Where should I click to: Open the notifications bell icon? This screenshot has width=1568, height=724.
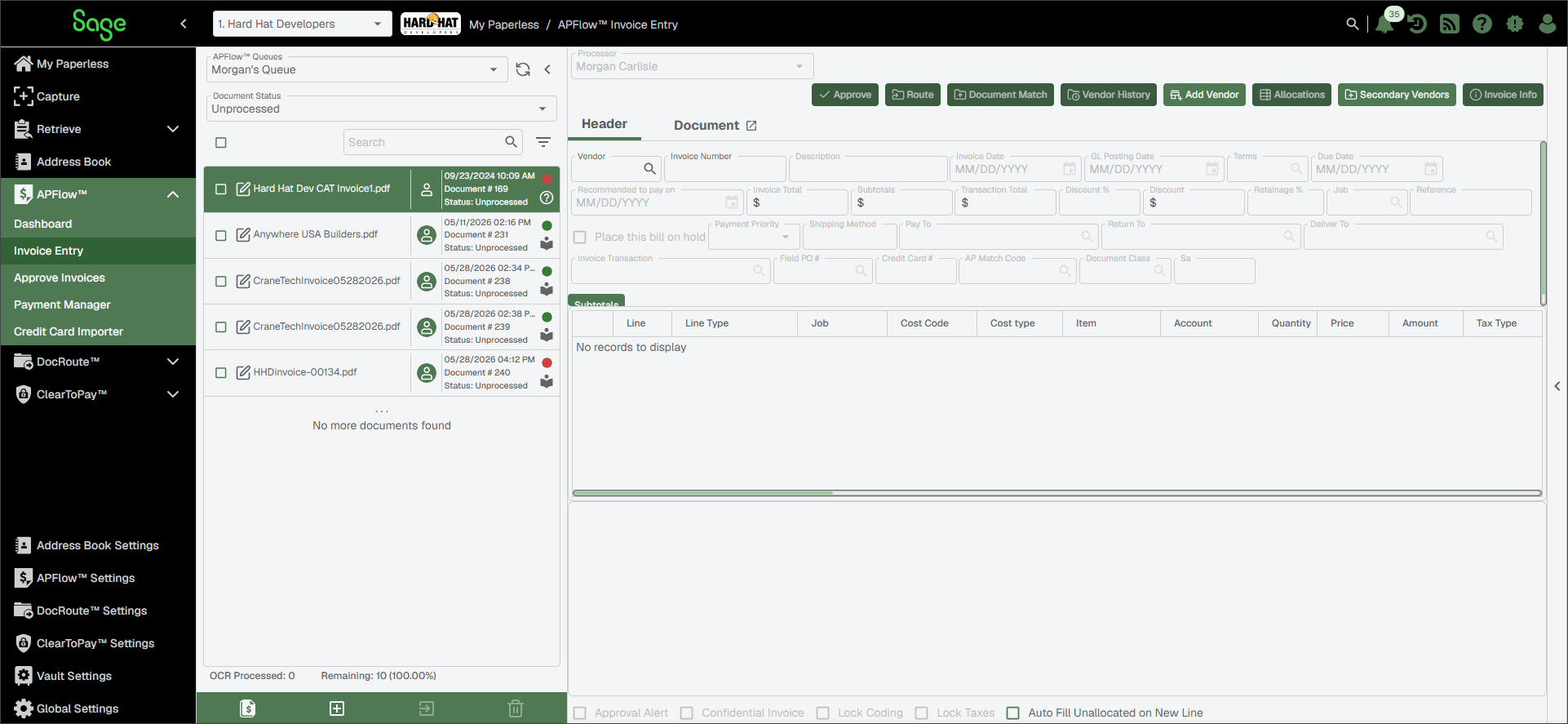coord(1384,24)
